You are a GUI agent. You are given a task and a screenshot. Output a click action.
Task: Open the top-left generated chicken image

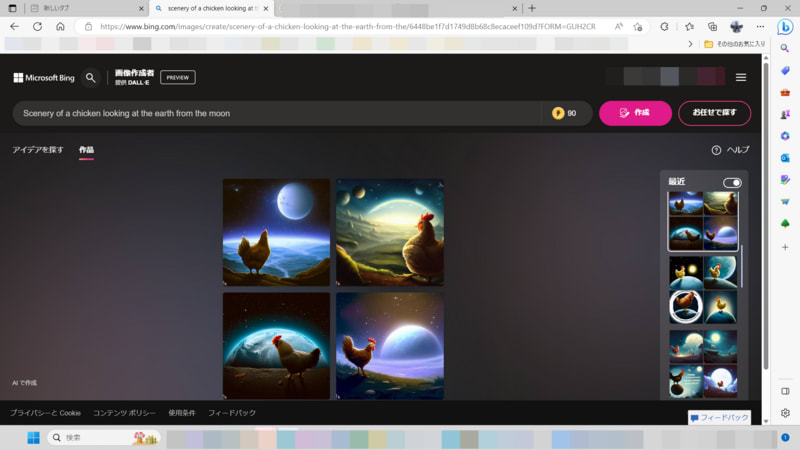[x=276, y=232]
